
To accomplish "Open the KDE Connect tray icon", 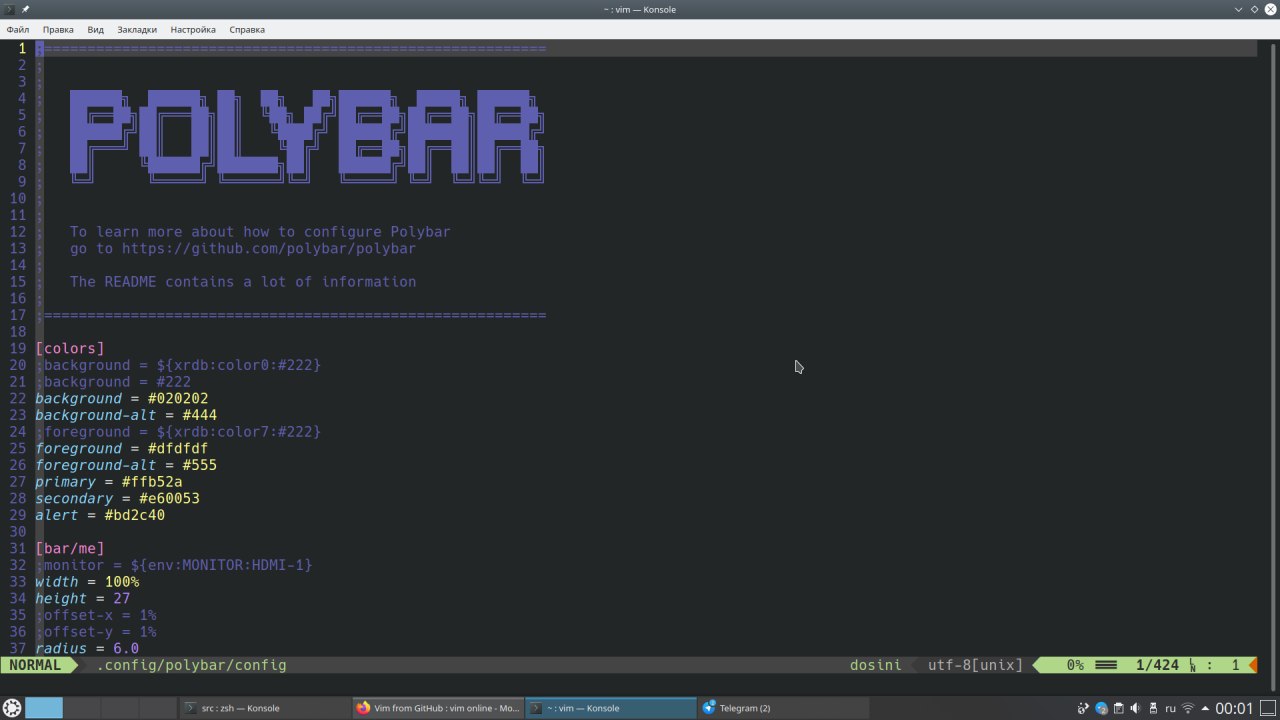I will (x=1083, y=708).
